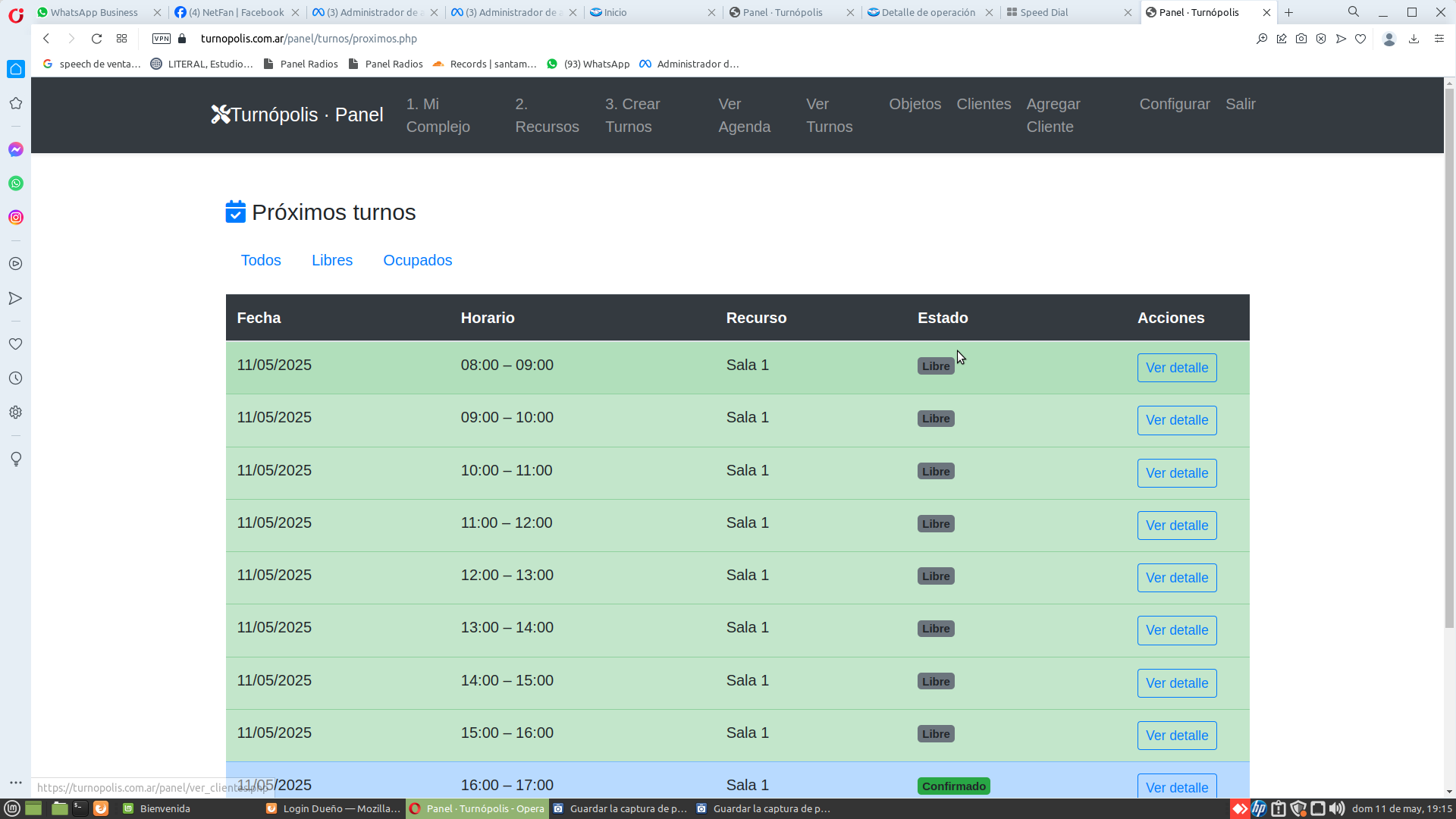Switch to Detalle de operación tab

point(930,12)
